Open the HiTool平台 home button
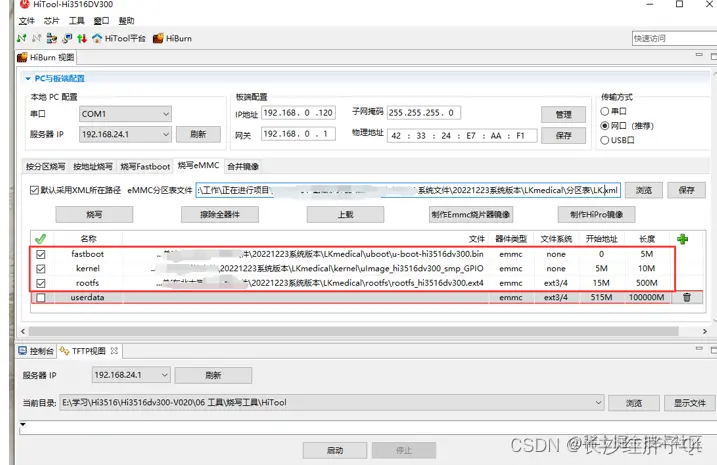The image size is (717, 465). (x=118, y=38)
